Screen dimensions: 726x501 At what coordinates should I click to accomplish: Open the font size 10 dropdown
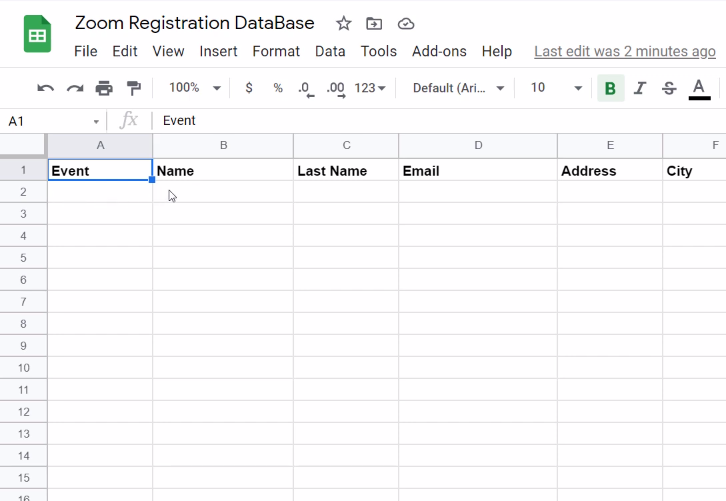[x=555, y=88]
